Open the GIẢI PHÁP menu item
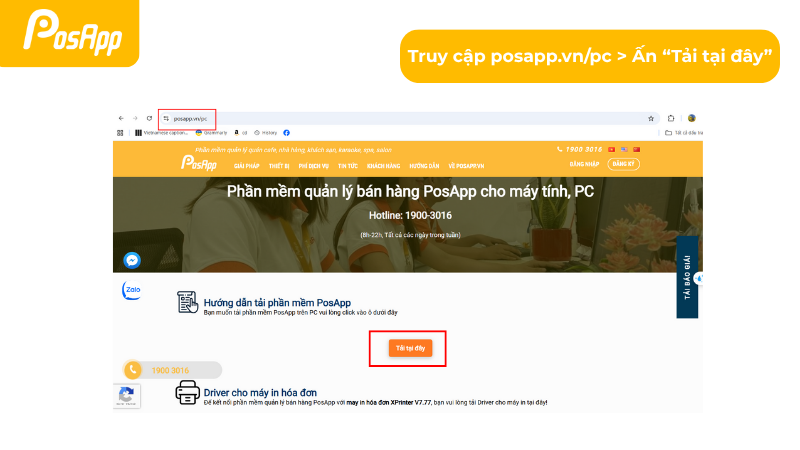 (246, 166)
